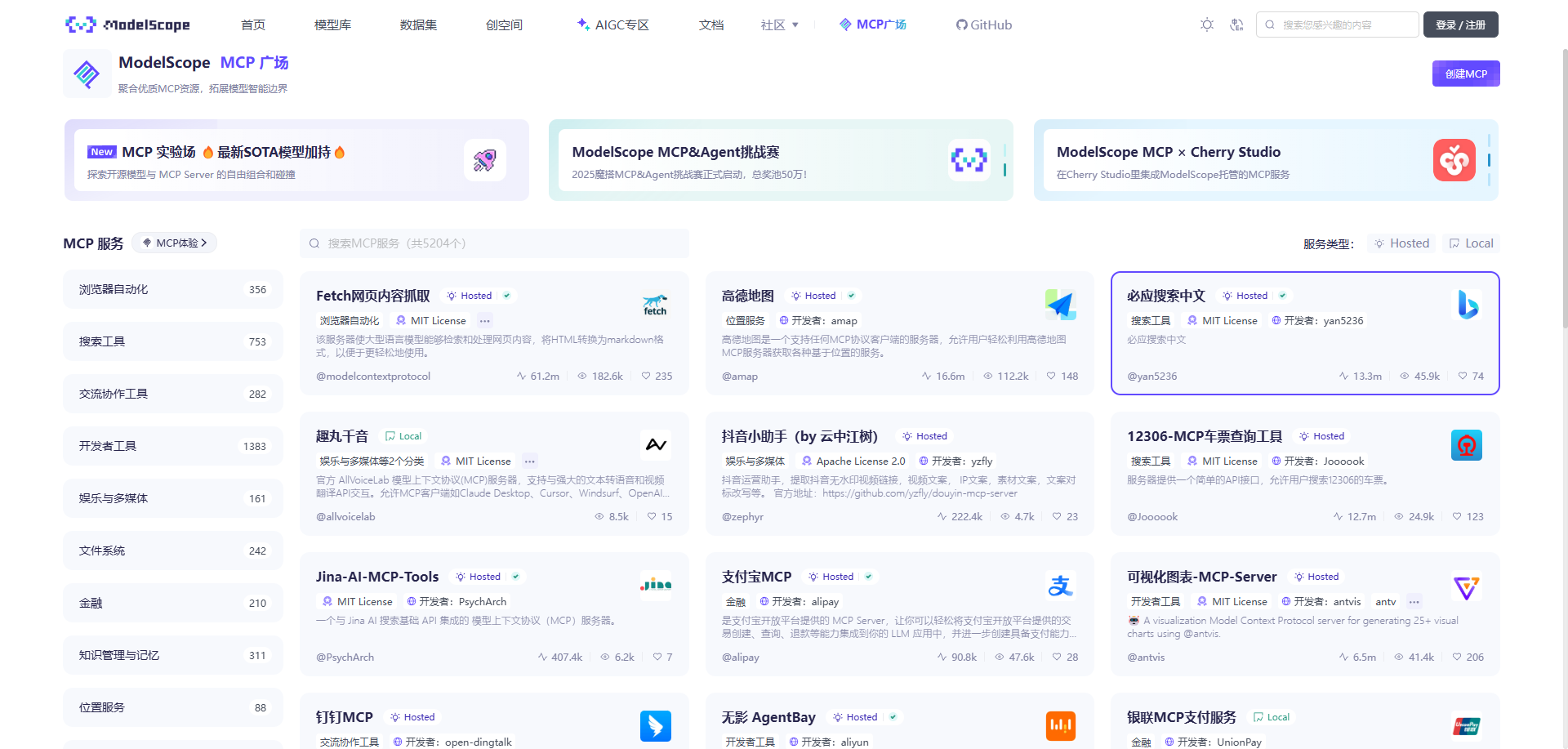This screenshot has width=1568, height=749.
Task: Open the 文档 navigation item
Action: click(711, 25)
